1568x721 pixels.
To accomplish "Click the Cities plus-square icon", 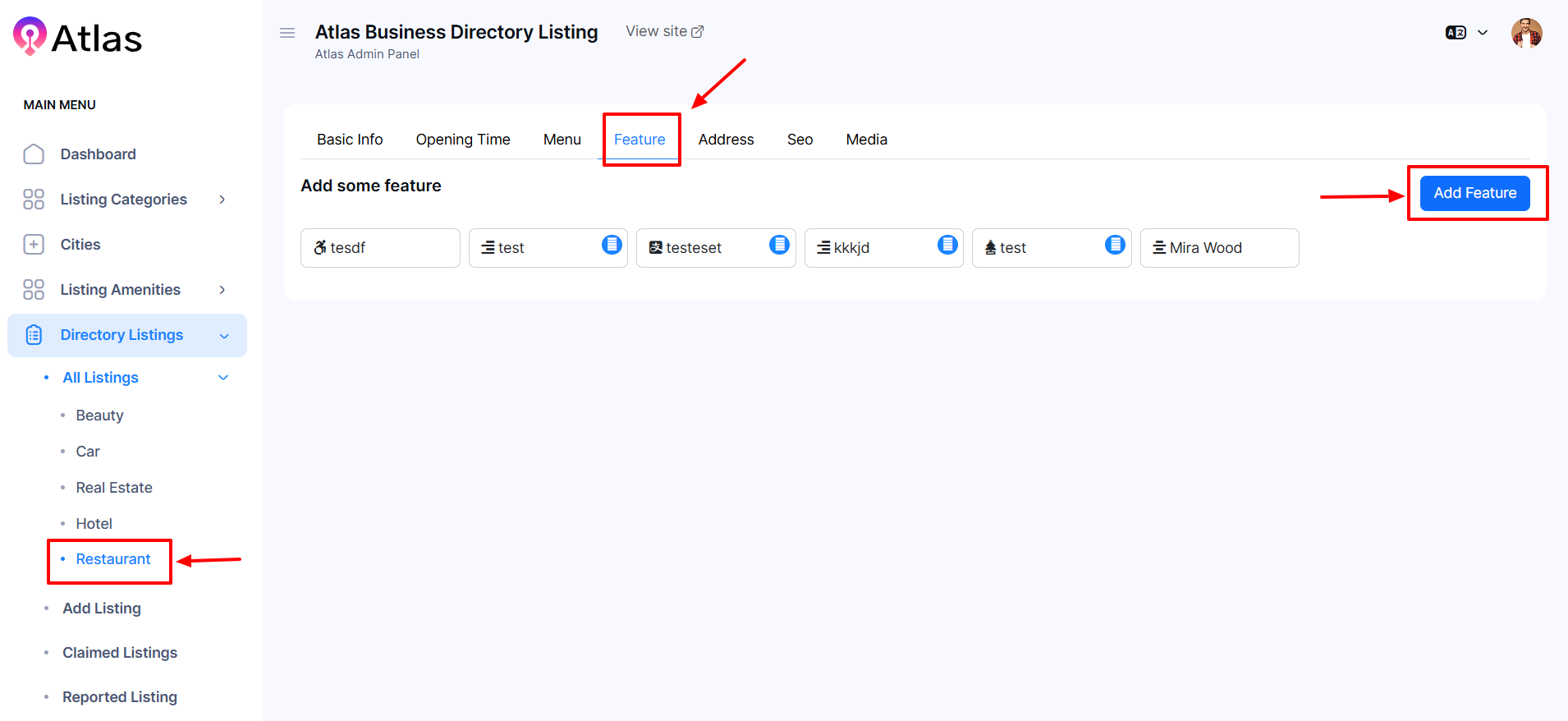I will pyautogui.click(x=34, y=245).
